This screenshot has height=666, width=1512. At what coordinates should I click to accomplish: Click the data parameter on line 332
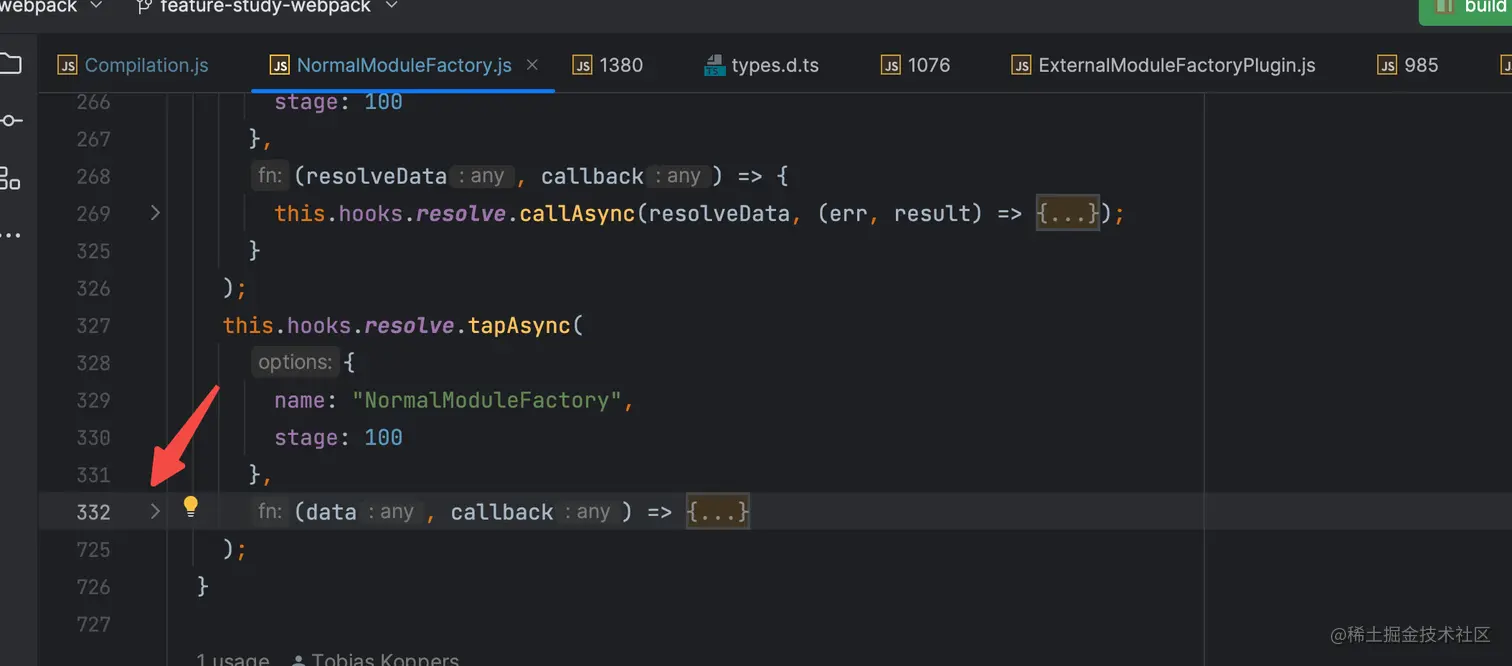(x=331, y=512)
